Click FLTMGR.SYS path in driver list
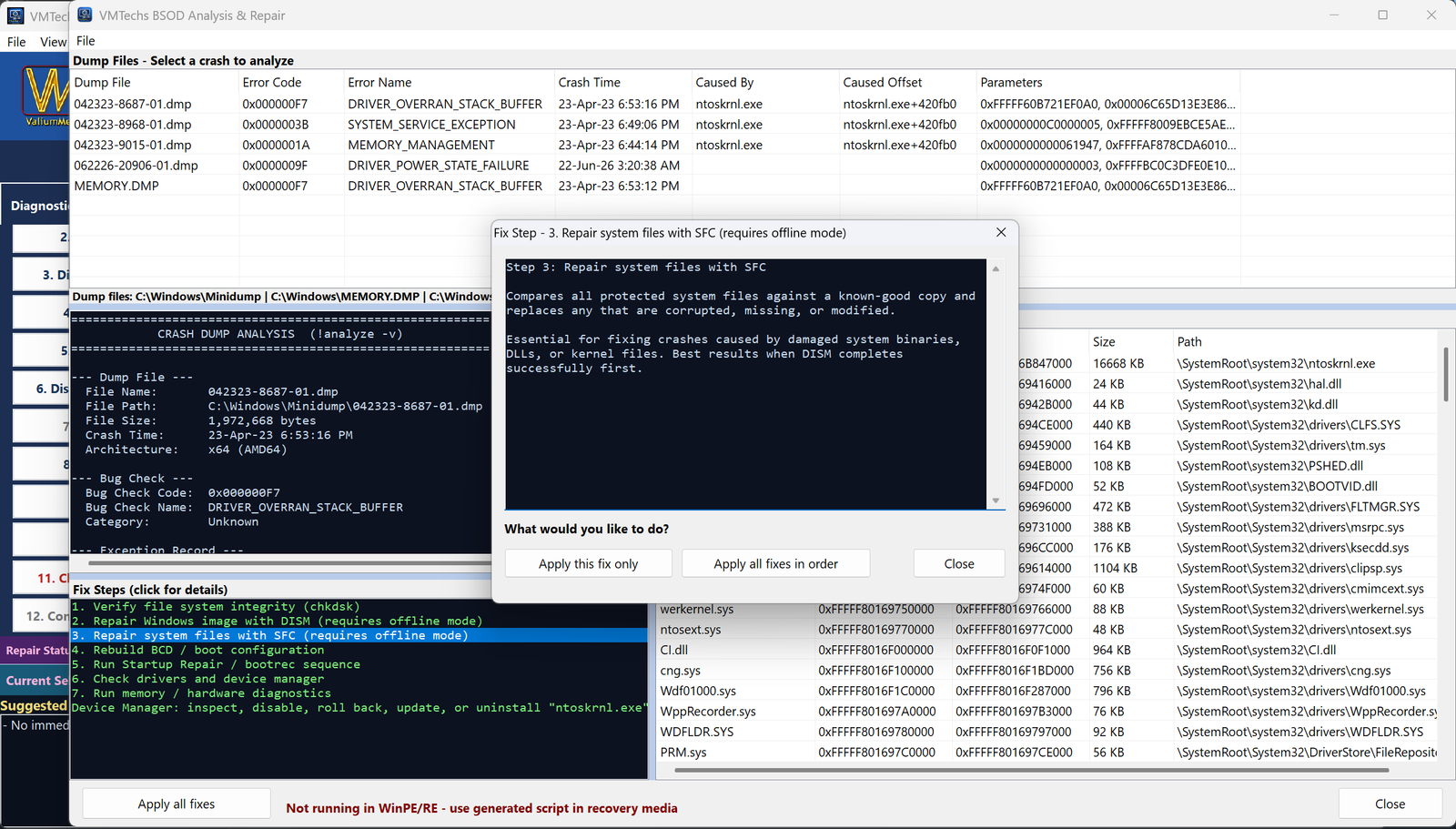1456x829 pixels. (x=1298, y=507)
